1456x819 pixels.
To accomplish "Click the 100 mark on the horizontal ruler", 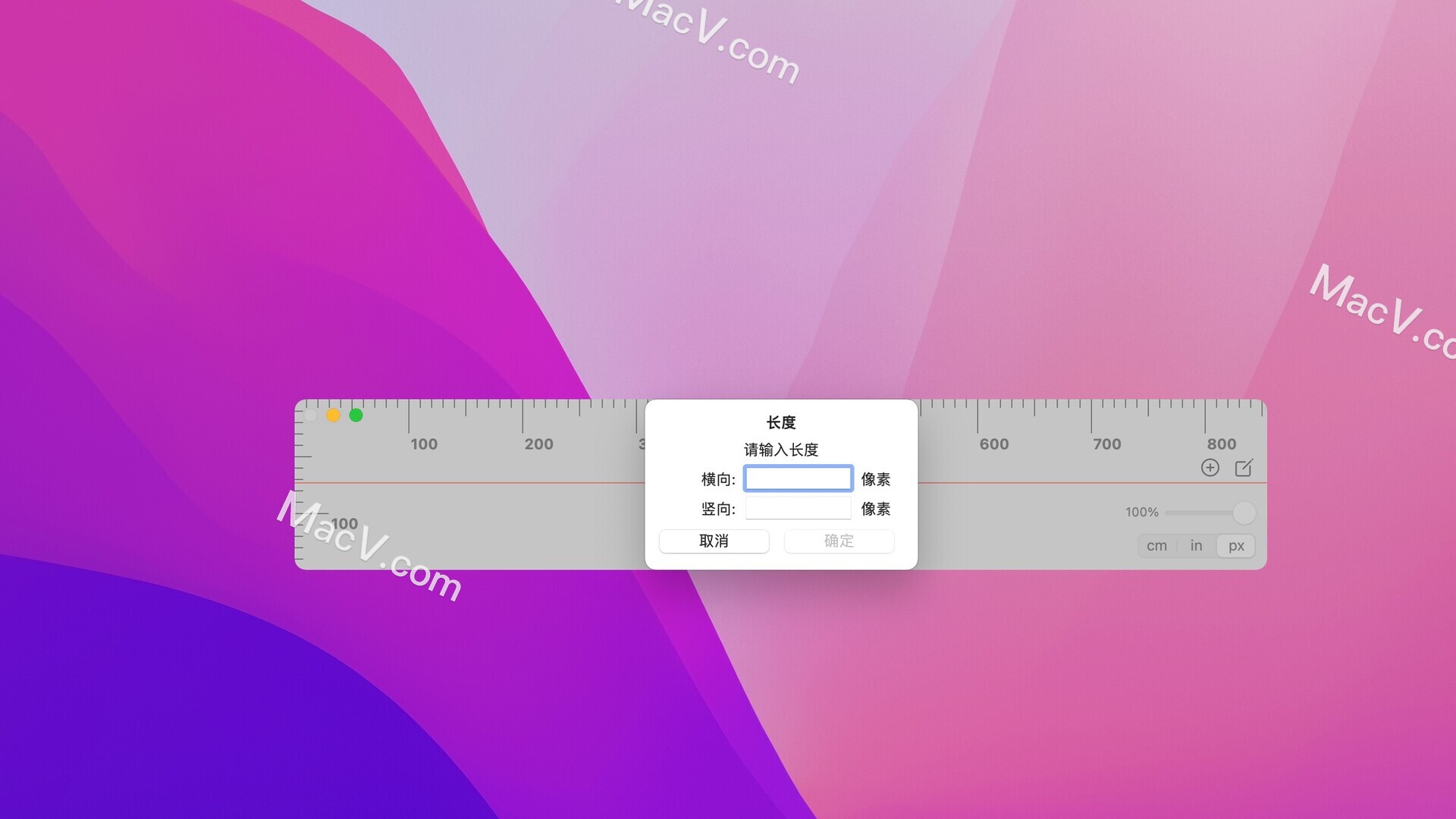I will (x=424, y=444).
